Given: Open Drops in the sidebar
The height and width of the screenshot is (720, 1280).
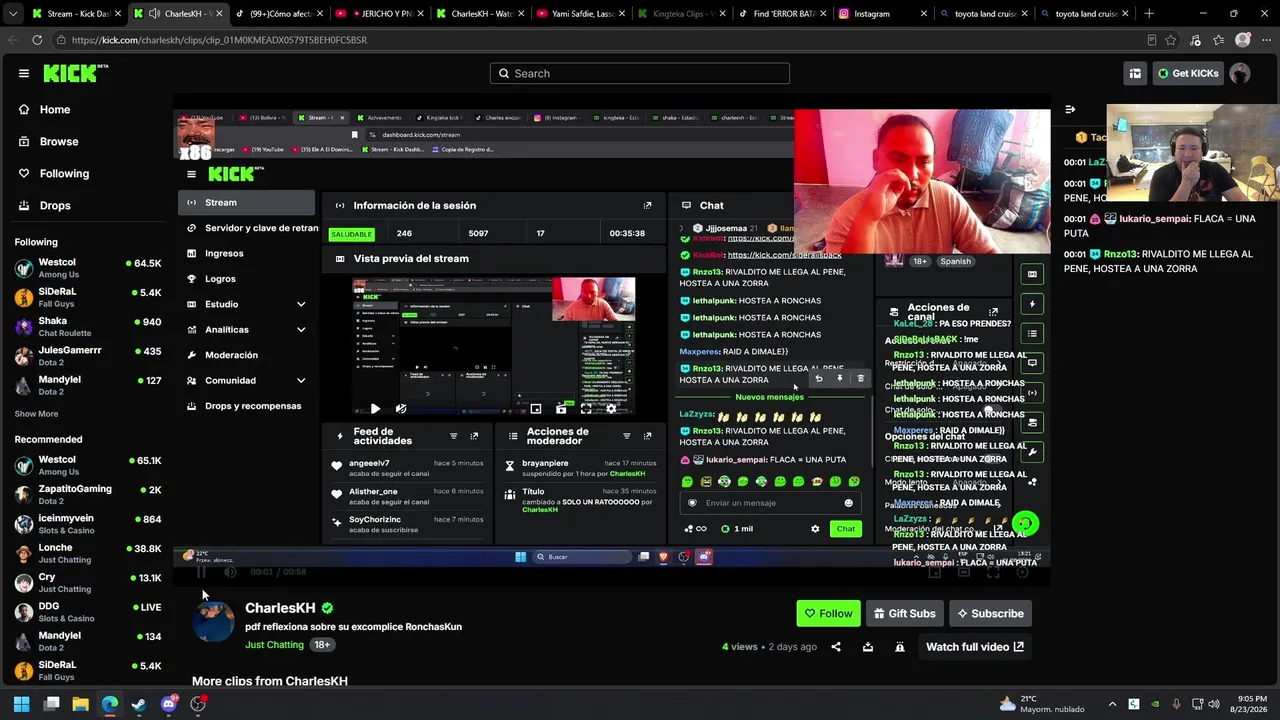Looking at the screenshot, I should tap(55, 205).
